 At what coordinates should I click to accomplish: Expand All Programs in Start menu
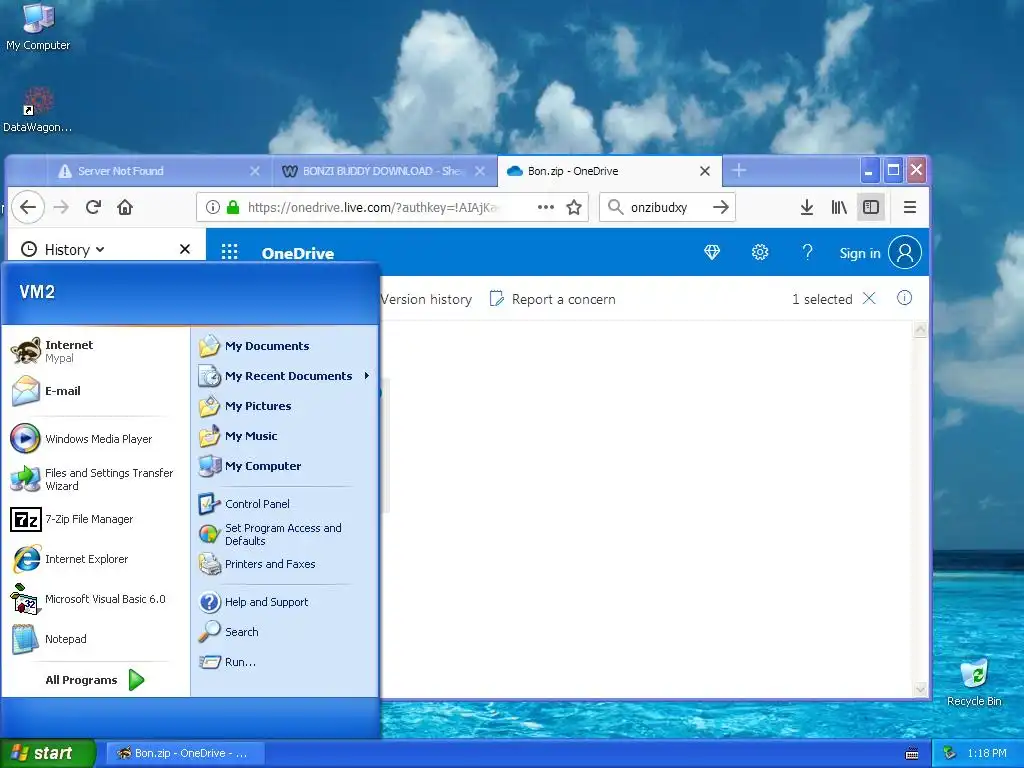95,680
